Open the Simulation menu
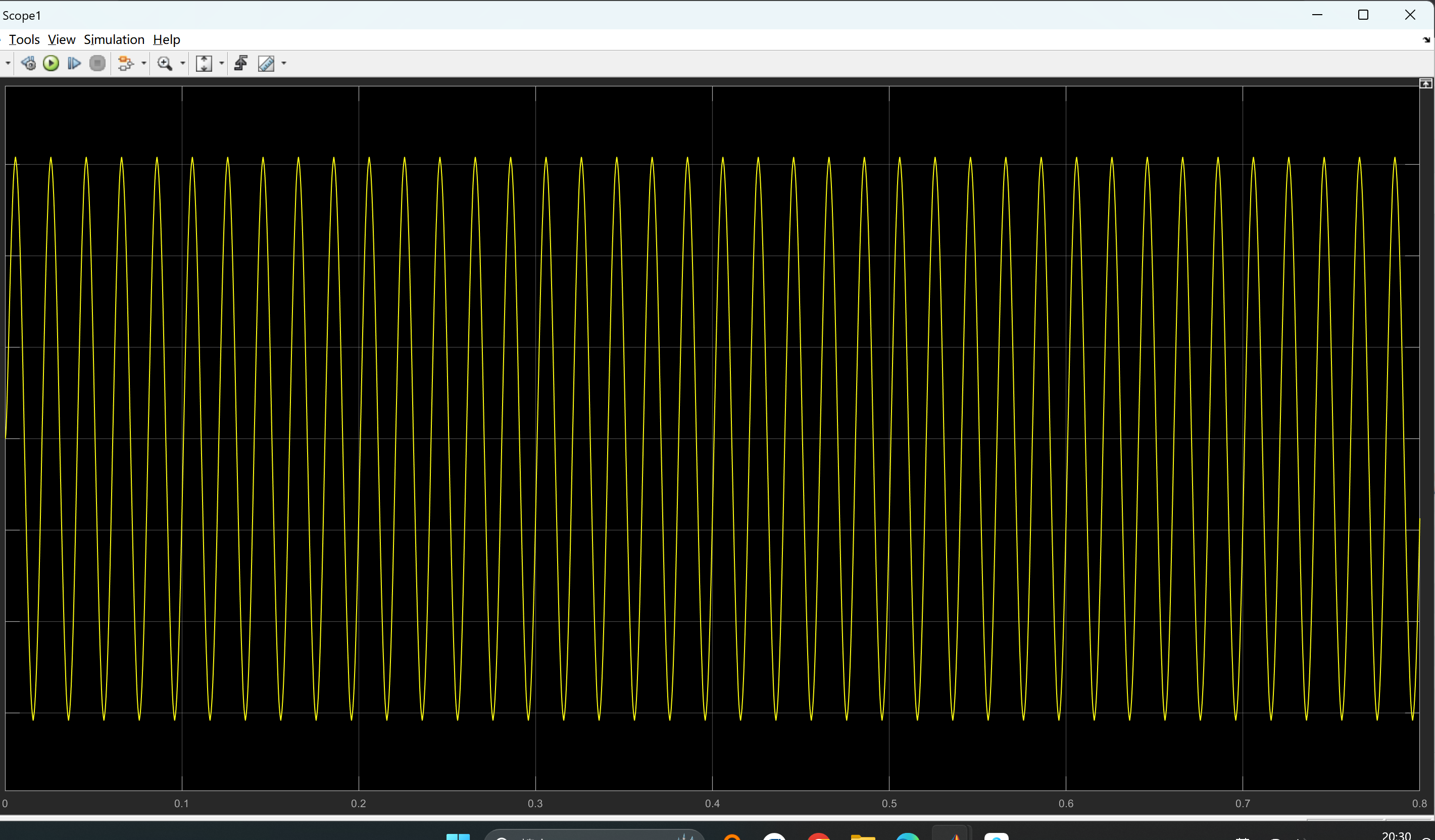 (114, 39)
